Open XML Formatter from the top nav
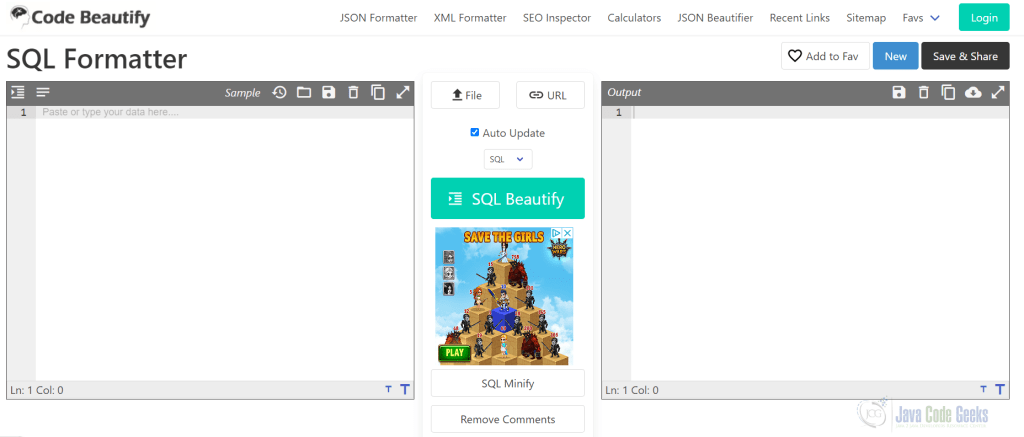The height and width of the screenshot is (437, 1024). point(470,18)
